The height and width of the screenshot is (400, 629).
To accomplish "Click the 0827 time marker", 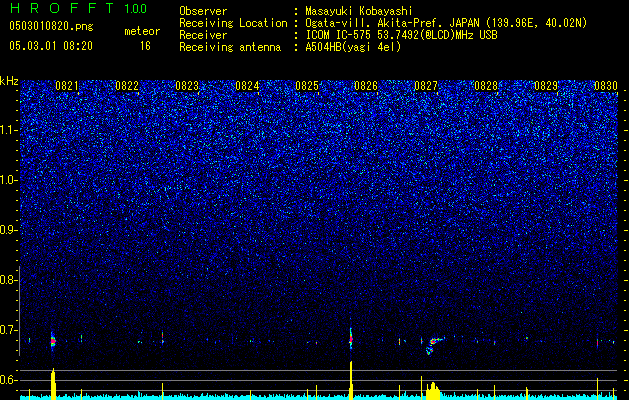I will pos(426,86).
